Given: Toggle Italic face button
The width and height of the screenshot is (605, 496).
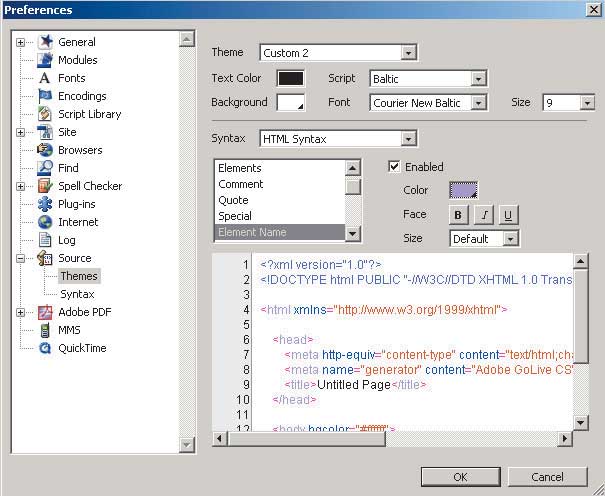Looking at the screenshot, I should [x=484, y=215].
